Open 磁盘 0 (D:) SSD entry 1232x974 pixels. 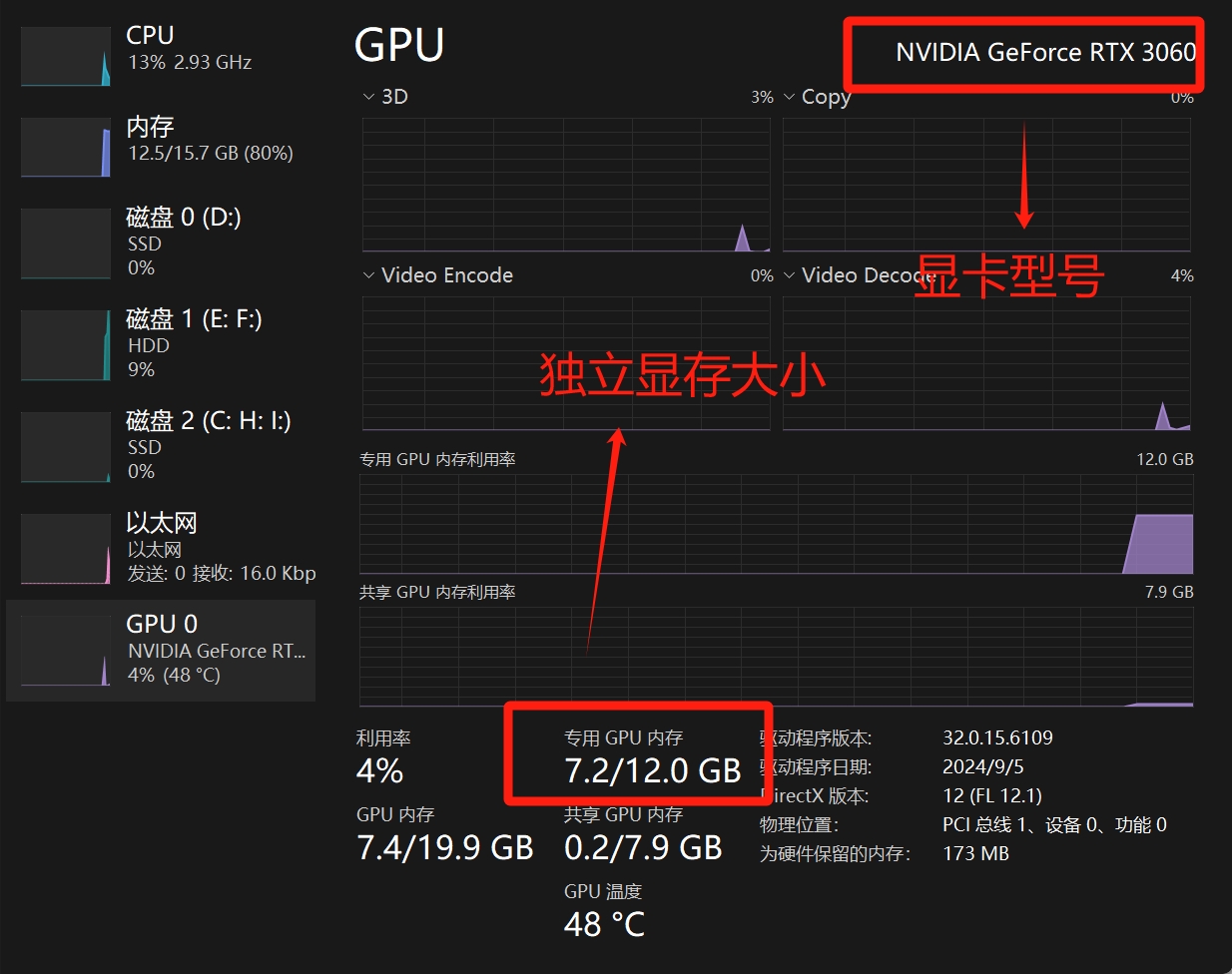(184, 242)
